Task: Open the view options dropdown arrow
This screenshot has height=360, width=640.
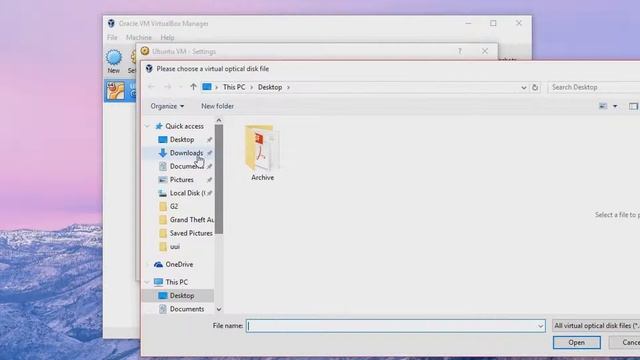Action: pyautogui.click(x=615, y=106)
